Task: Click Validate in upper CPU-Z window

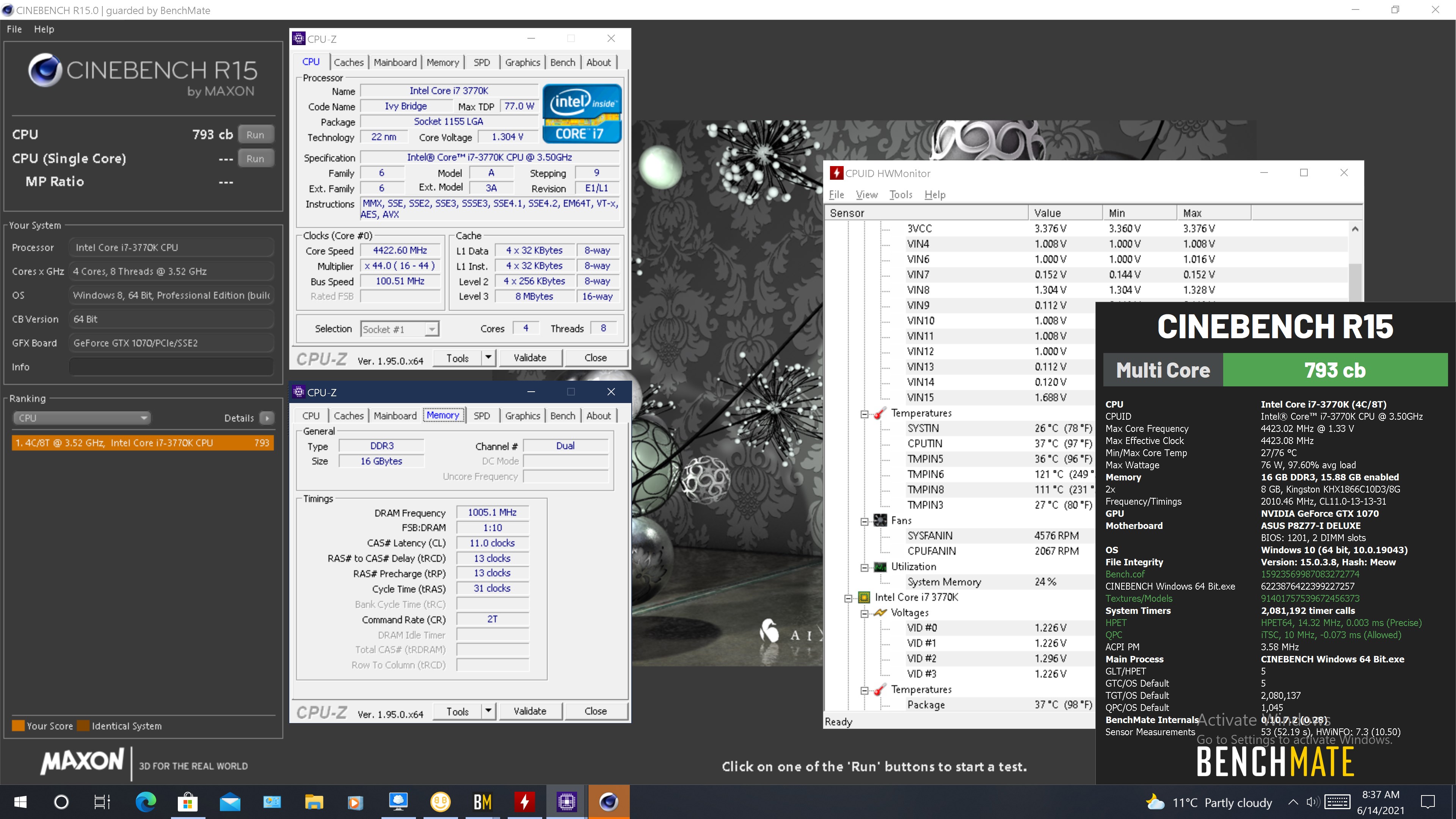Action: [x=530, y=357]
